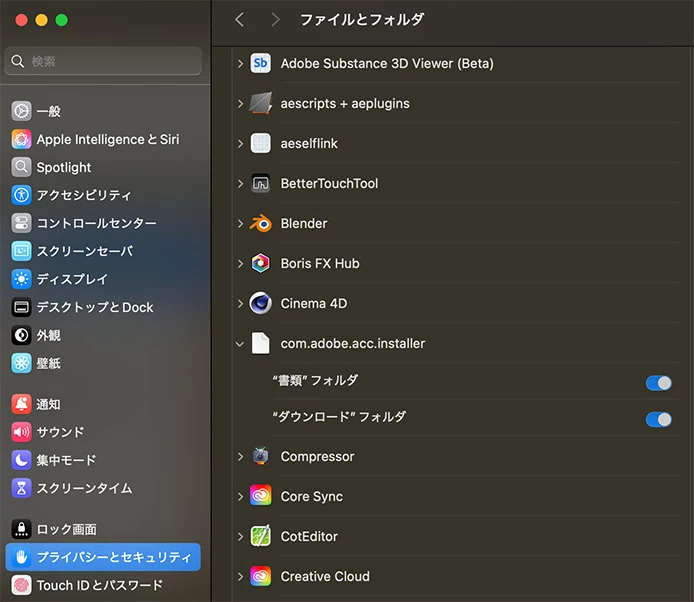Click the Compressor app icon
The height and width of the screenshot is (602, 694).
pos(260,456)
